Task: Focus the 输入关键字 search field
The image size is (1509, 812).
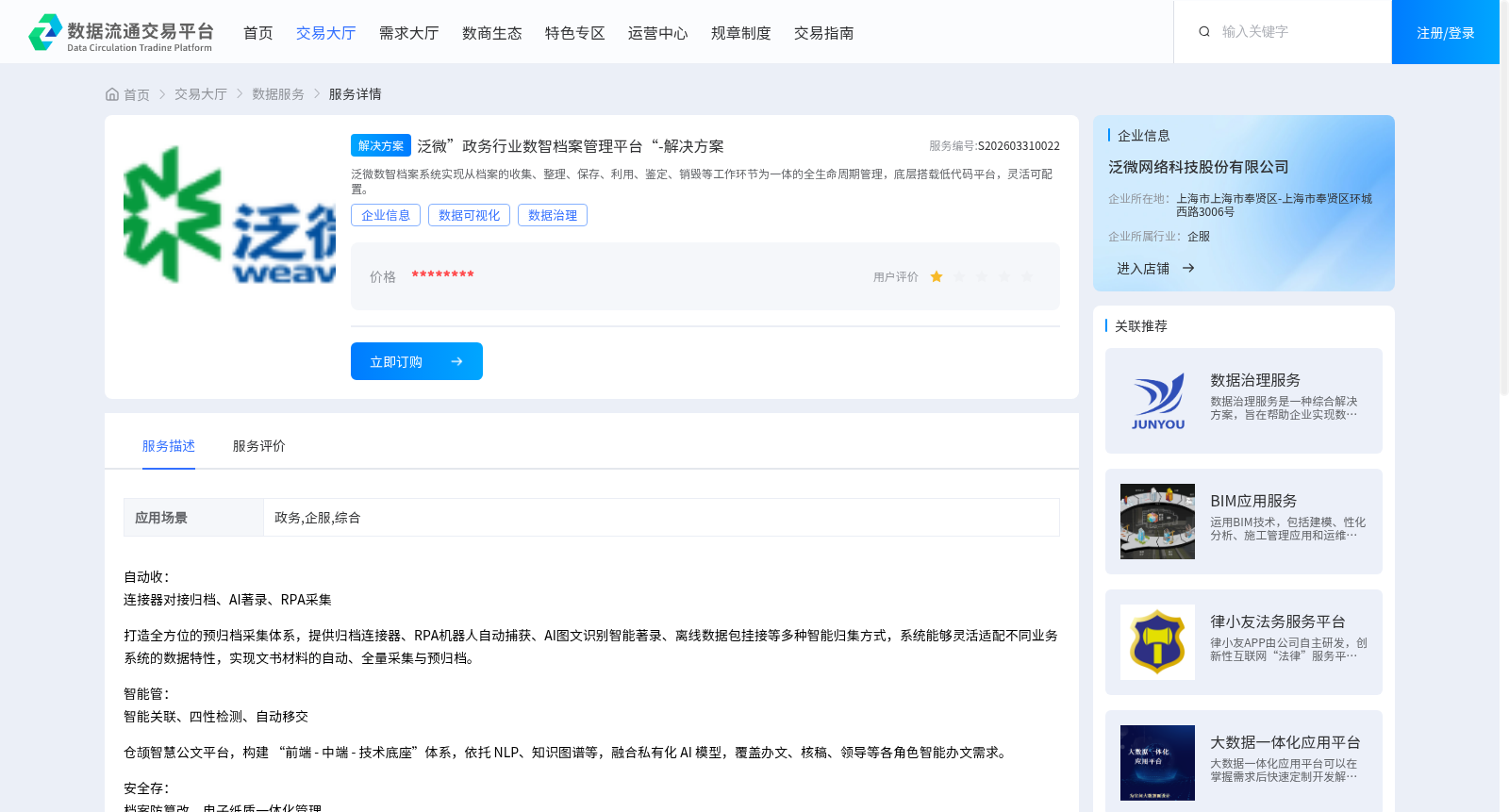Action: [x=1297, y=32]
